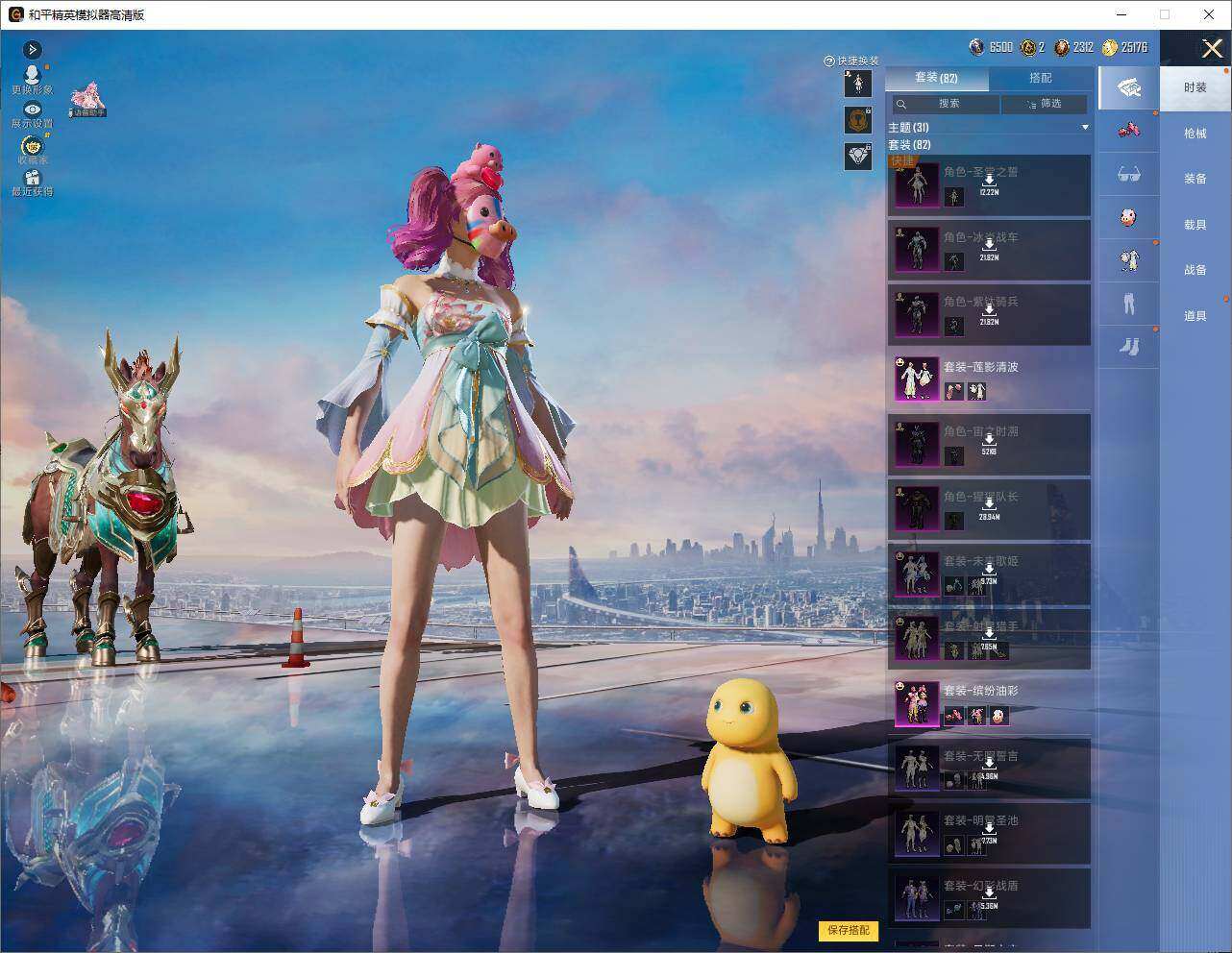Download the 角色-圣堂之誓 outfit
Viewport: 1232px width, 953px height.
click(x=989, y=185)
